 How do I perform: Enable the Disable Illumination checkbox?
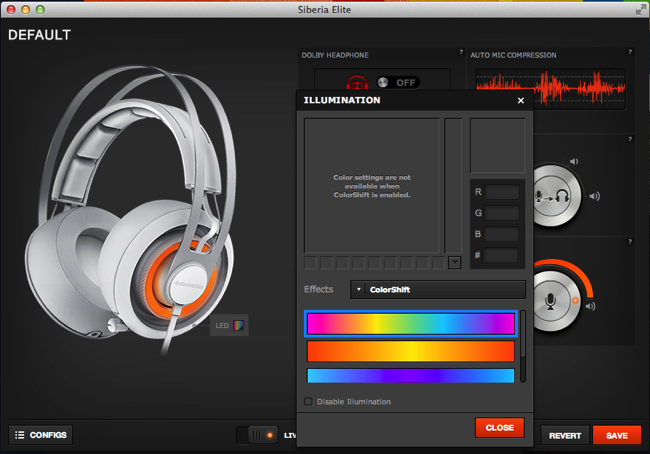[x=308, y=401]
